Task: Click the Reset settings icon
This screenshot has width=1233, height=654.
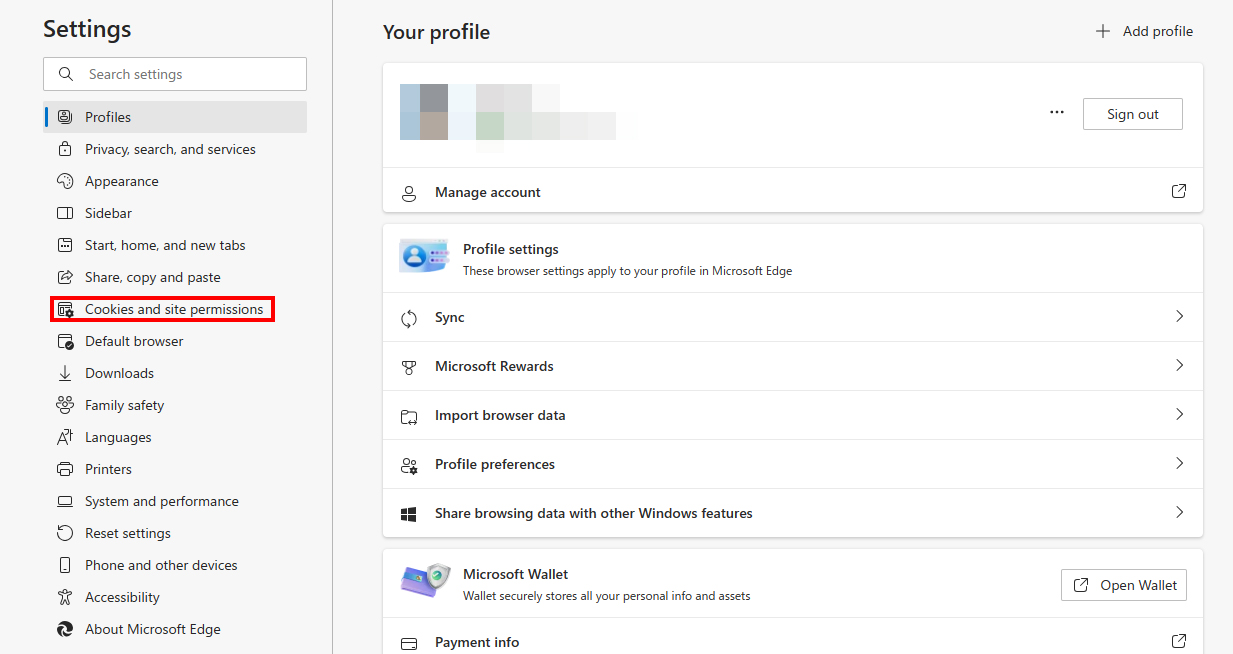Action: (65, 533)
